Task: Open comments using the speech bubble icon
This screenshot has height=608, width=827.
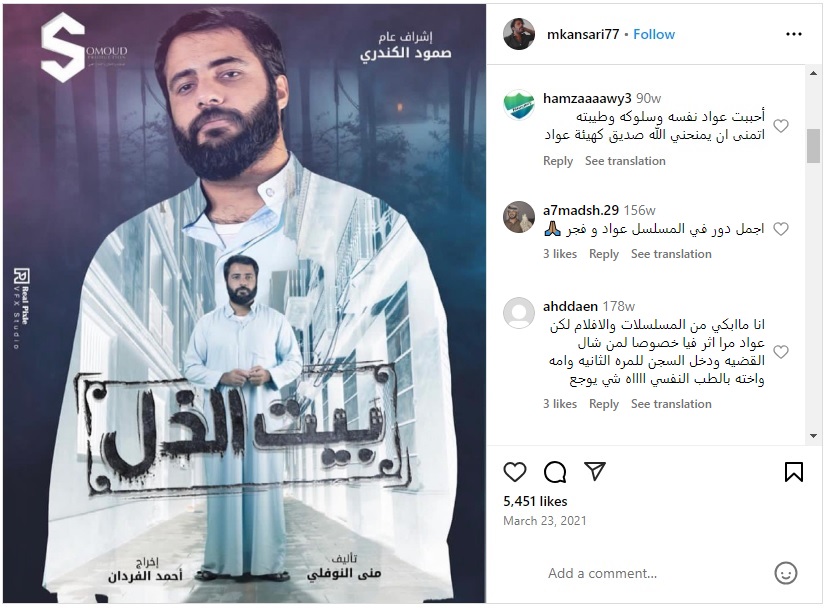Action: [x=555, y=471]
